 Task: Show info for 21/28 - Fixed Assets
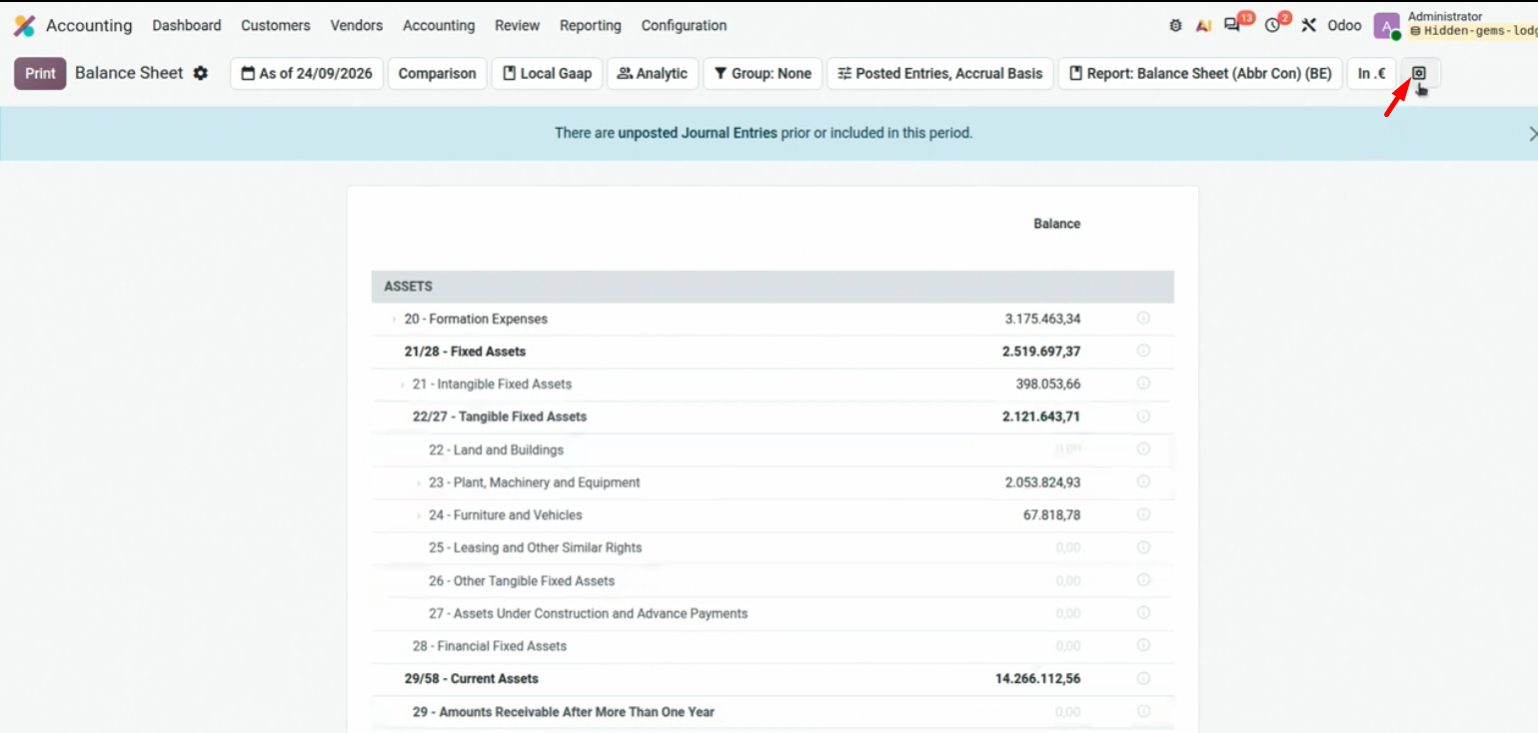[x=1143, y=351]
